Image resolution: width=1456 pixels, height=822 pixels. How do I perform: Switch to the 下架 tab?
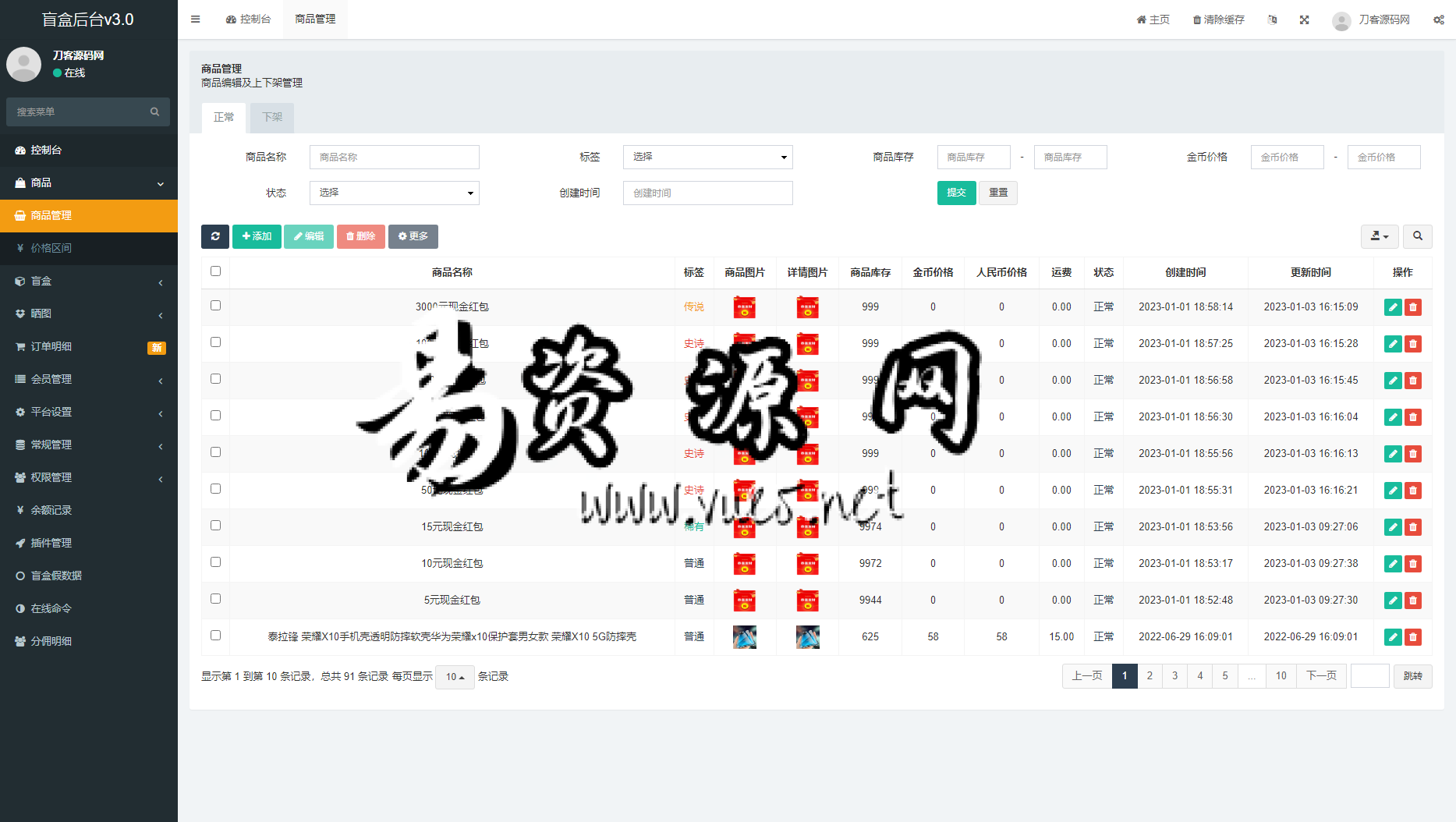pos(272,117)
